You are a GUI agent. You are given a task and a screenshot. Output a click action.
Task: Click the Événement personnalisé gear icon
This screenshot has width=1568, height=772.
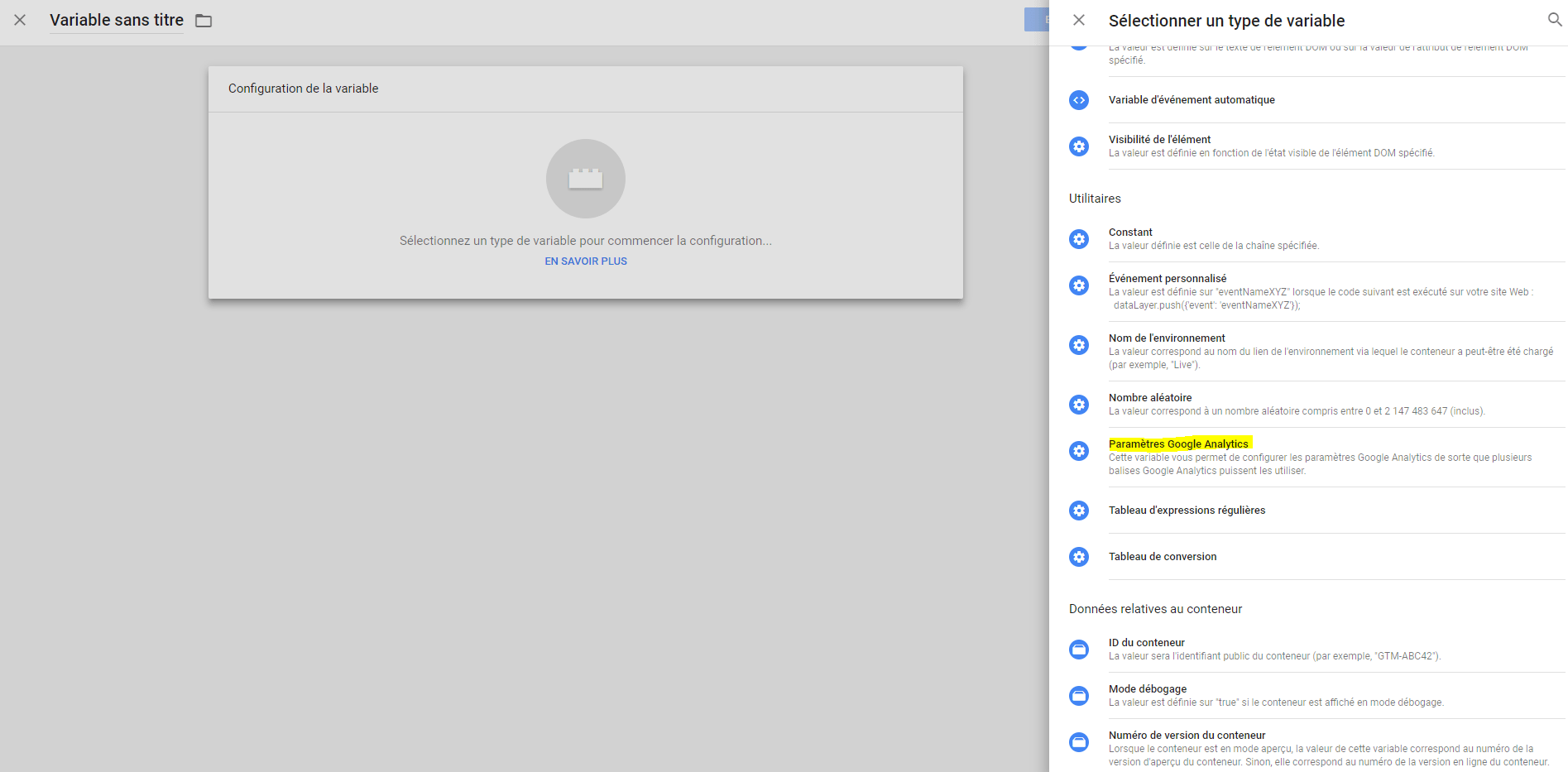(x=1078, y=285)
